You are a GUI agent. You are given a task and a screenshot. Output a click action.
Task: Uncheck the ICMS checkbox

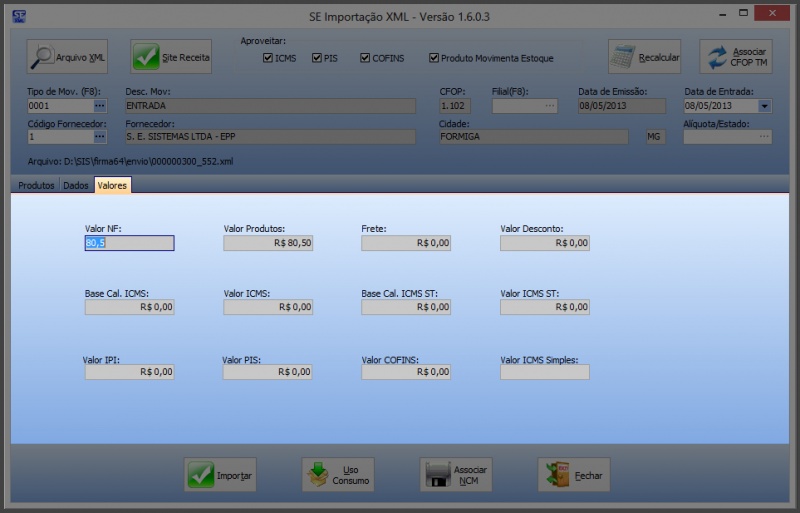coord(268,58)
